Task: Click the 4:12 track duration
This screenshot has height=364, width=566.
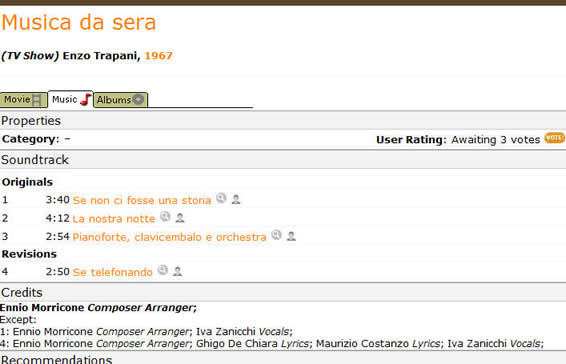Action: point(57,218)
